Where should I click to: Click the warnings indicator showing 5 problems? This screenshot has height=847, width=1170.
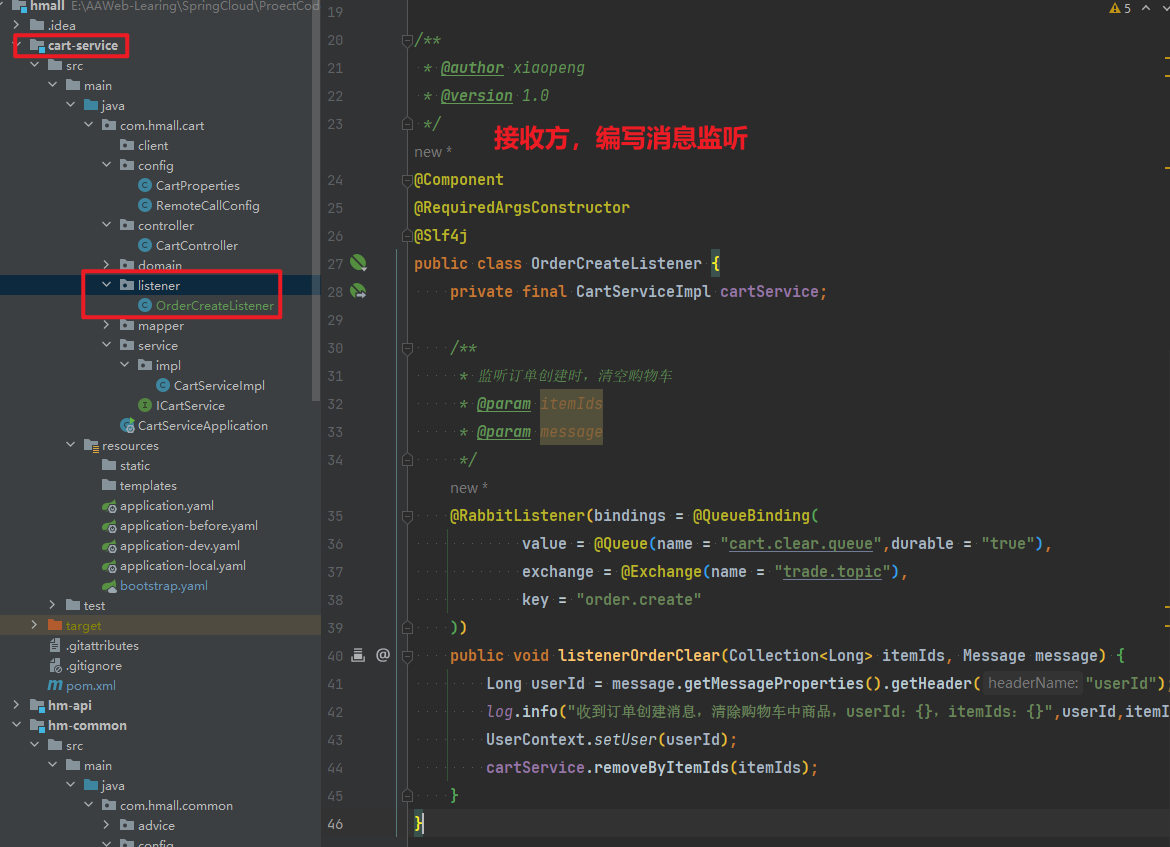tap(1120, 8)
